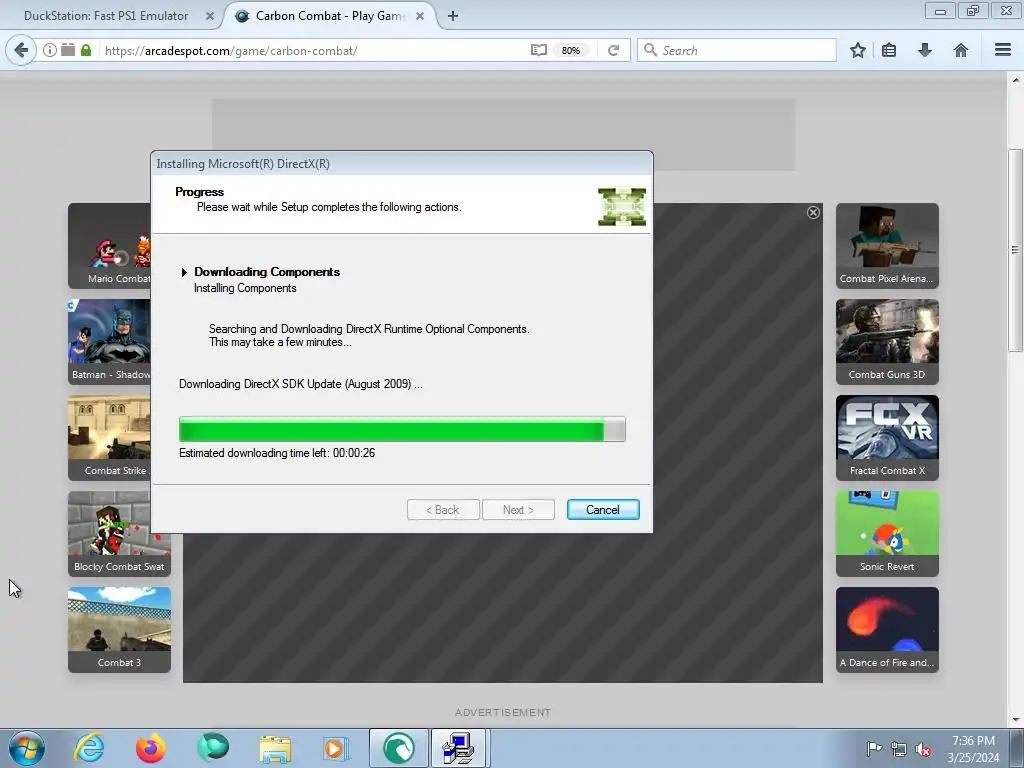Image resolution: width=1024 pixels, height=768 pixels.
Task: Click the muted volume icon in tray
Action: click(x=923, y=749)
